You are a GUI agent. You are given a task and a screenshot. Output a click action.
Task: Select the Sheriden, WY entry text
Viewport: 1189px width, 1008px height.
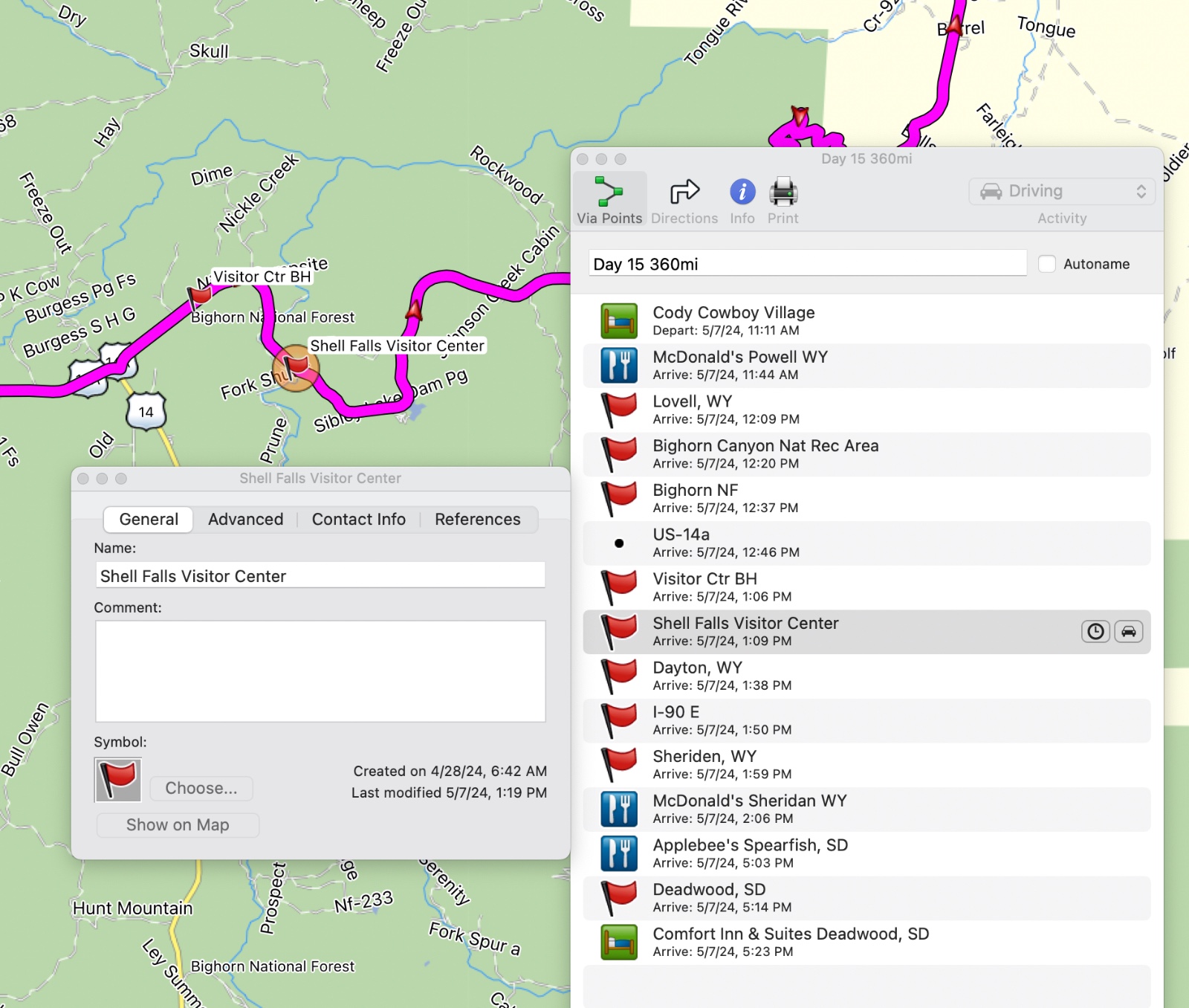click(704, 757)
